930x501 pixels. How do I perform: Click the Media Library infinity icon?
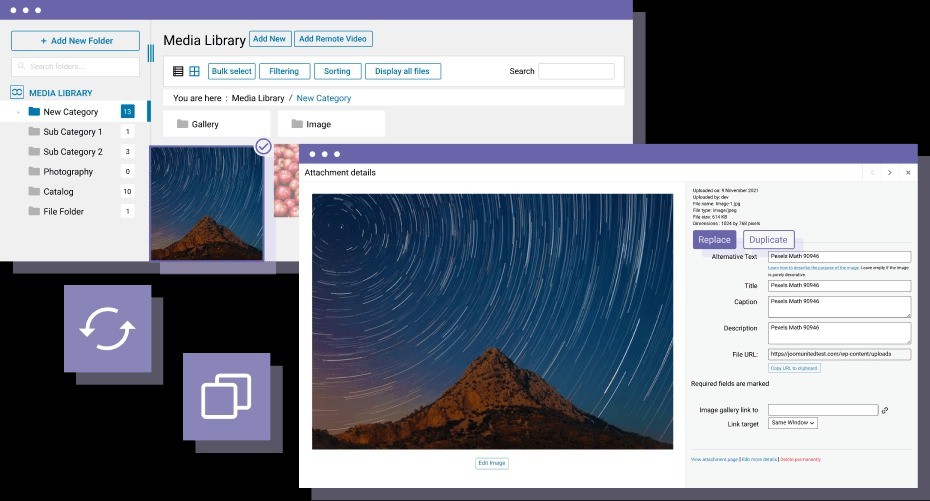pyautogui.click(x=17, y=93)
